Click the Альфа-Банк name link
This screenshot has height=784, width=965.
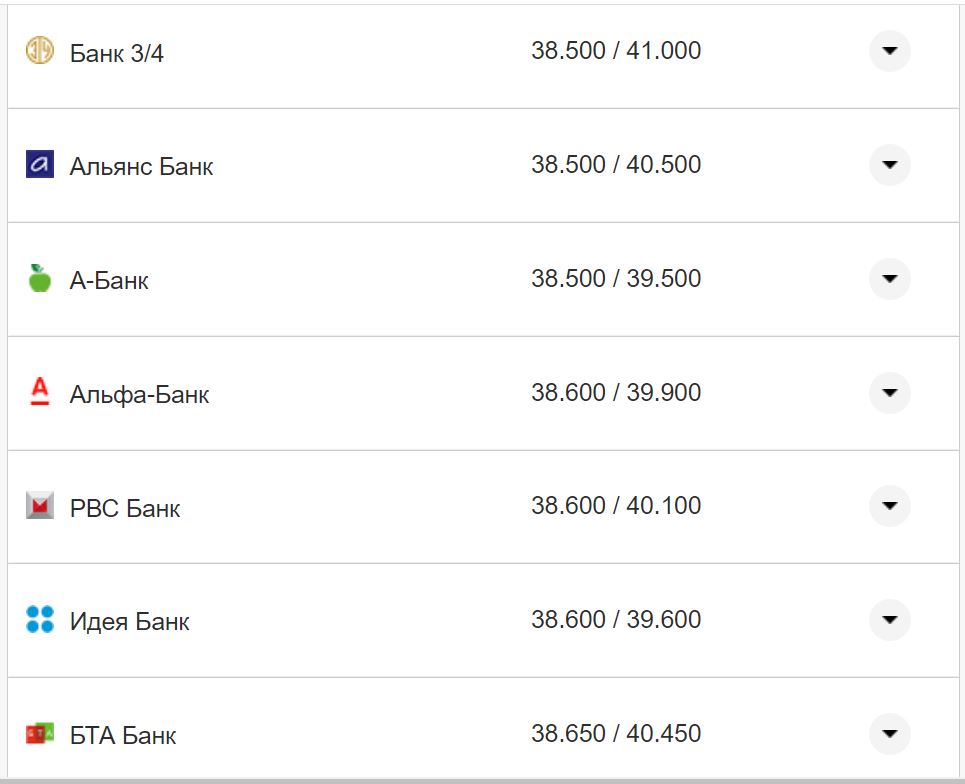139,394
